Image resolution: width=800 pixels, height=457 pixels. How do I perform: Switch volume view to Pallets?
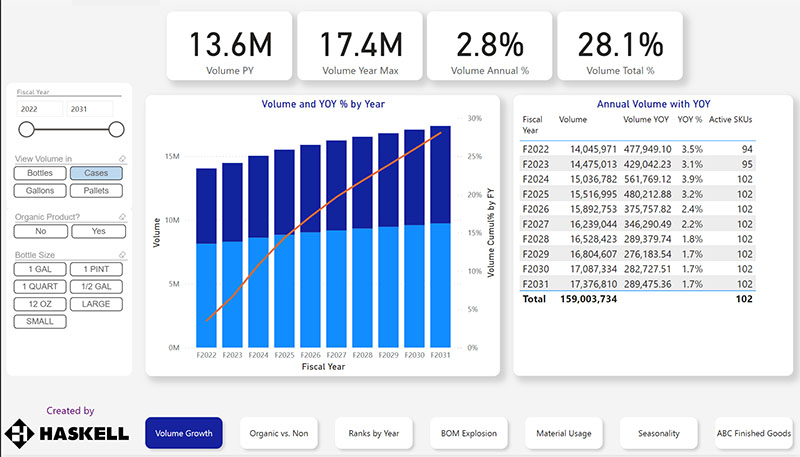click(96, 190)
